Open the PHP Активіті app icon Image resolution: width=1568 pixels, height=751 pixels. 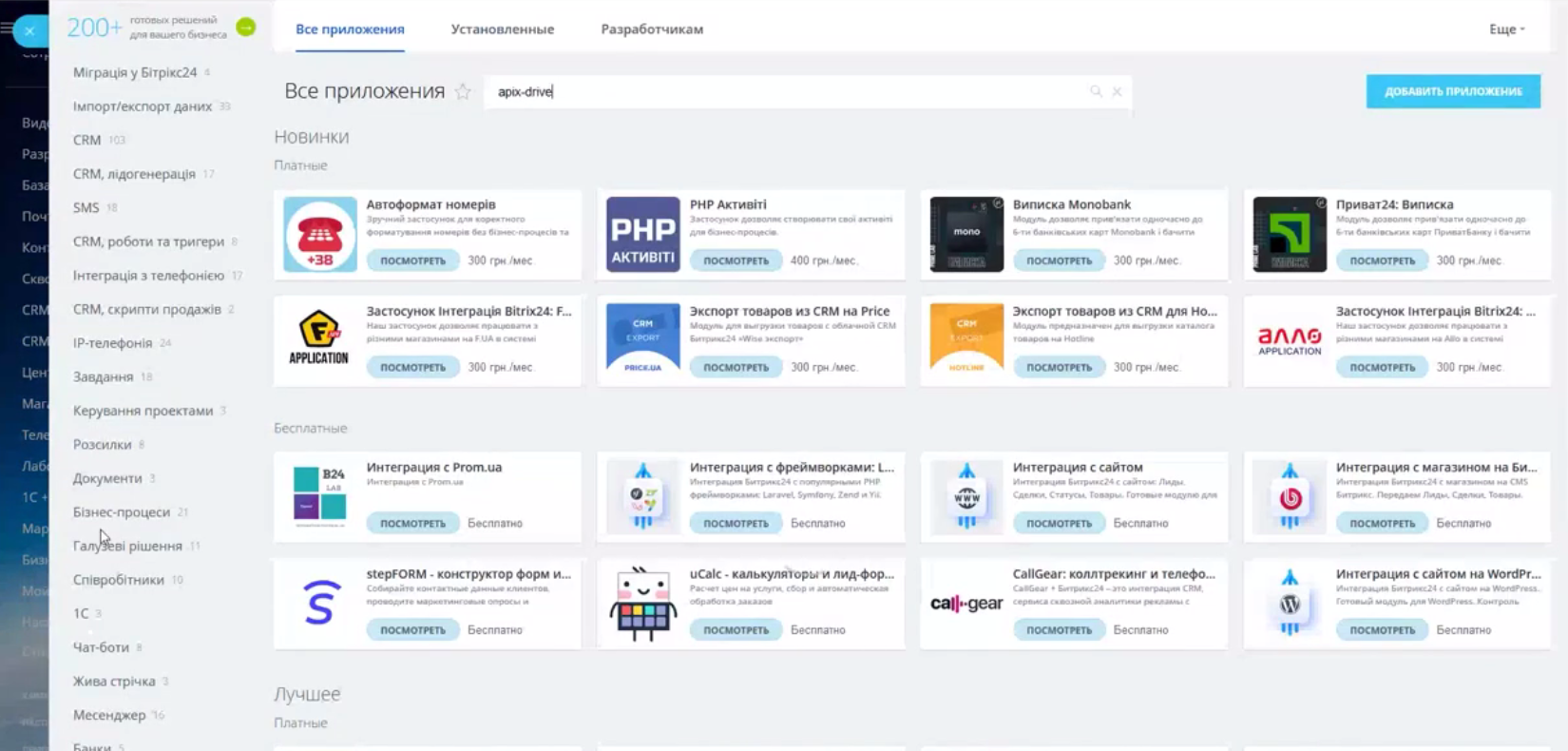coord(643,234)
